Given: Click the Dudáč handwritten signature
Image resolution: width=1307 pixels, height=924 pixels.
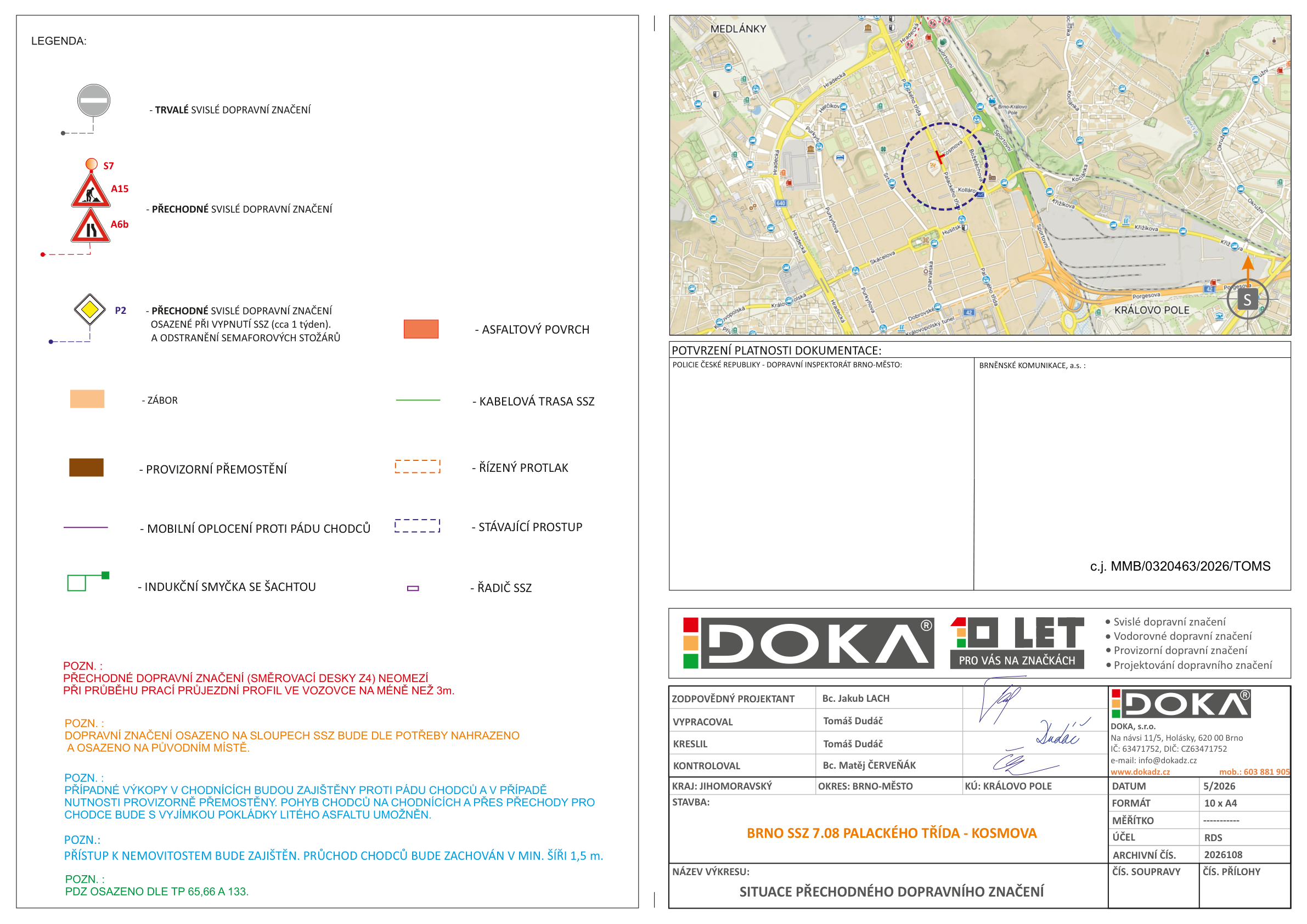Looking at the screenshot, I should [1062, 732].
